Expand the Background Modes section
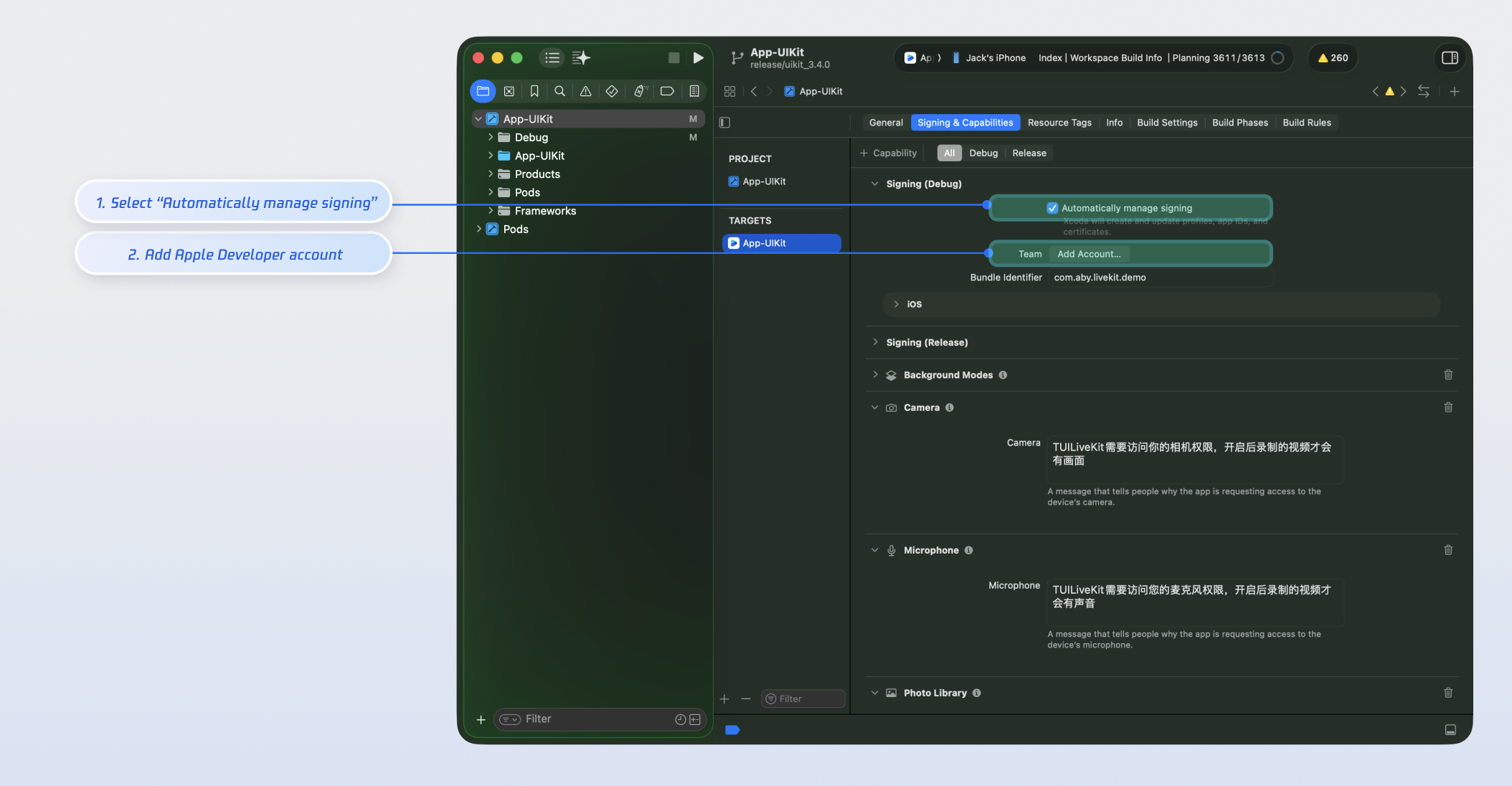1512x786 pixels. point(875,375)
